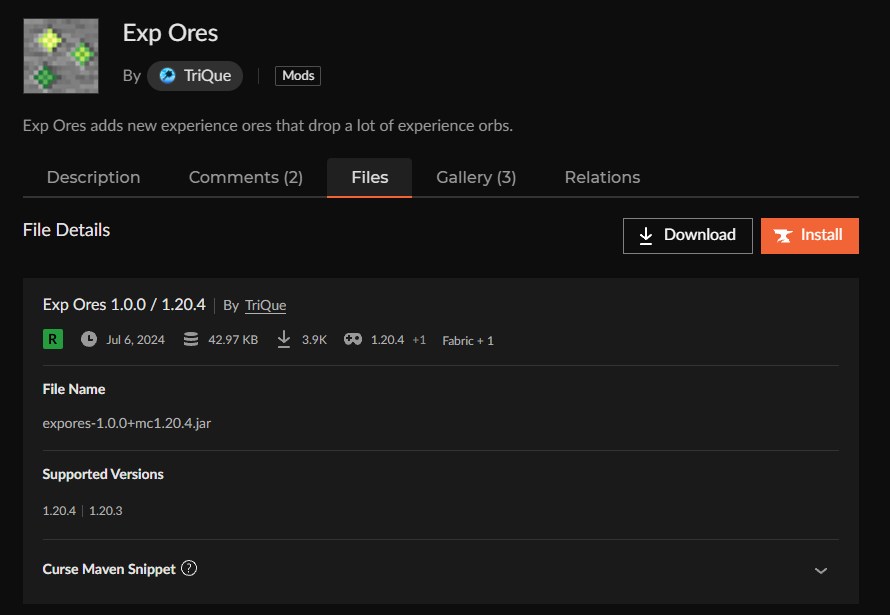Click the Mods category badge
890x615 pixels.
(x=297, y=75)
